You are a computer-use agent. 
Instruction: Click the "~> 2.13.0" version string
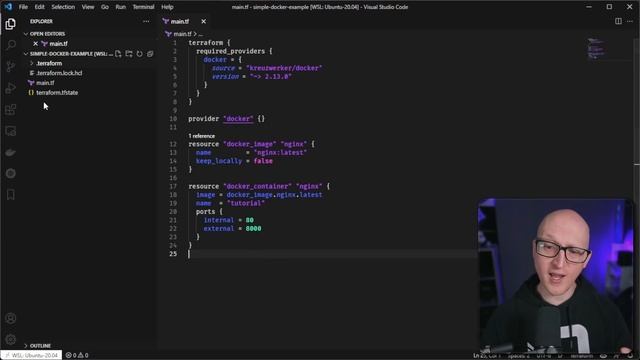click(271, 76)
